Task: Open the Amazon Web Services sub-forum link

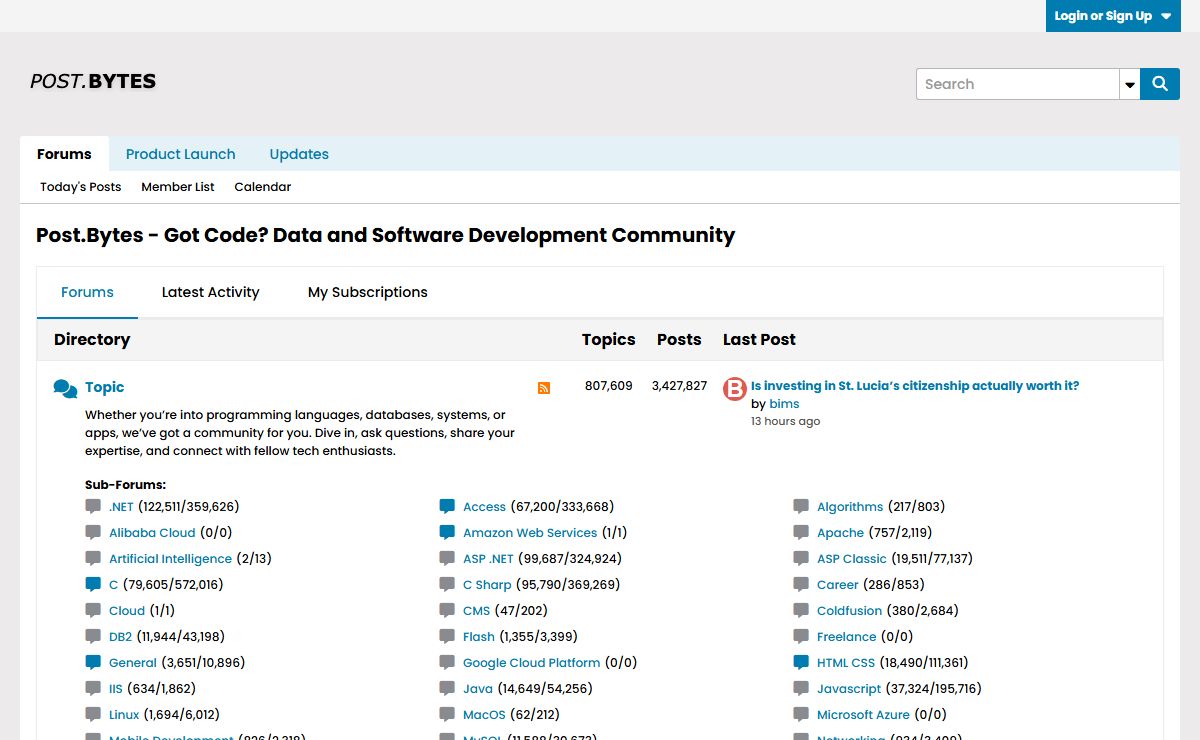Action: click(530, 533)
